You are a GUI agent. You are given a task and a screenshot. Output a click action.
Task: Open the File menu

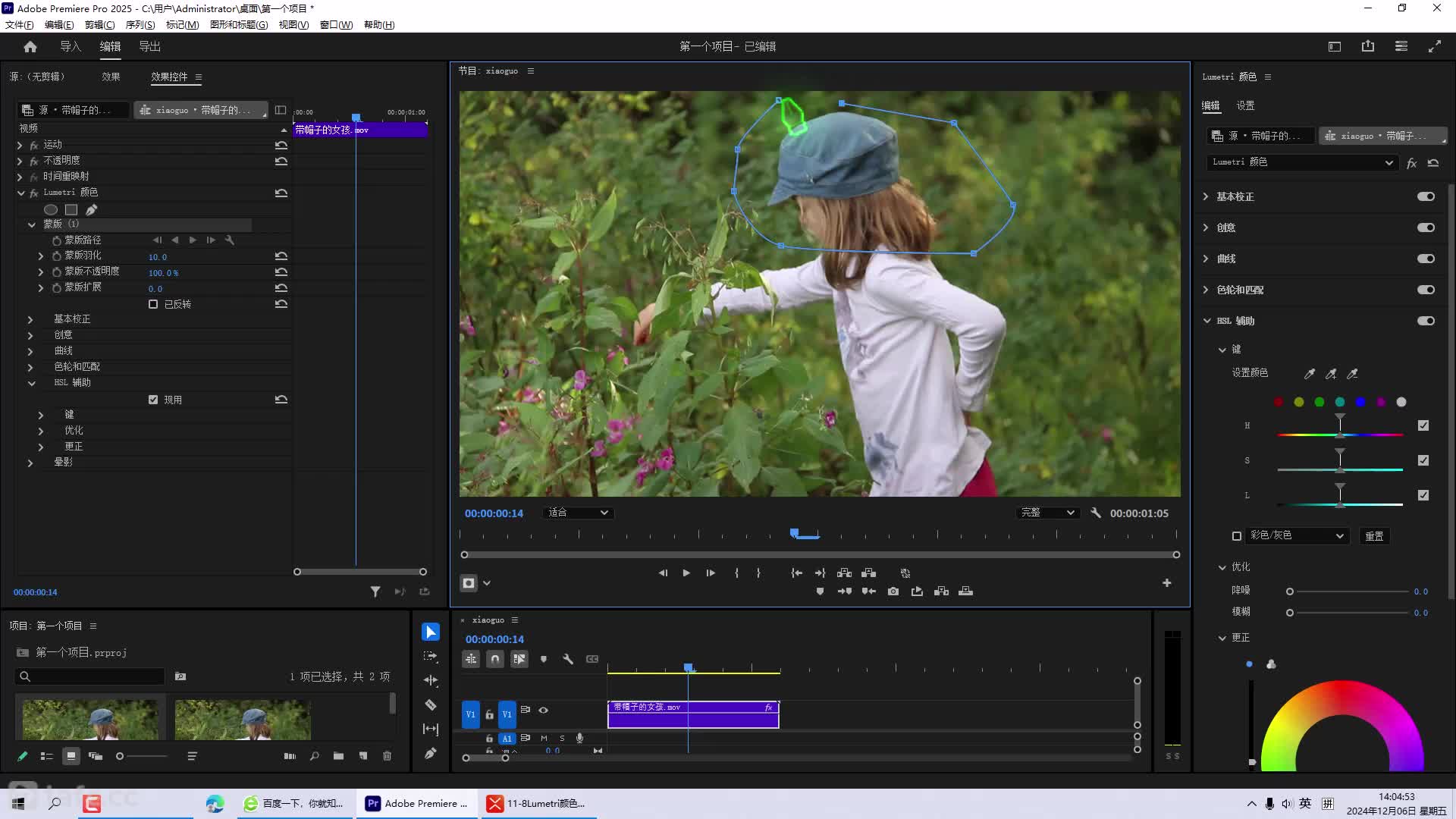click(x=19, y=25)
